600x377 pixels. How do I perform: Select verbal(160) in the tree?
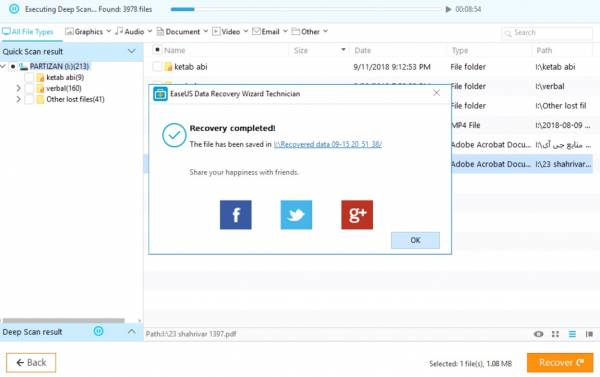point(64,88)
